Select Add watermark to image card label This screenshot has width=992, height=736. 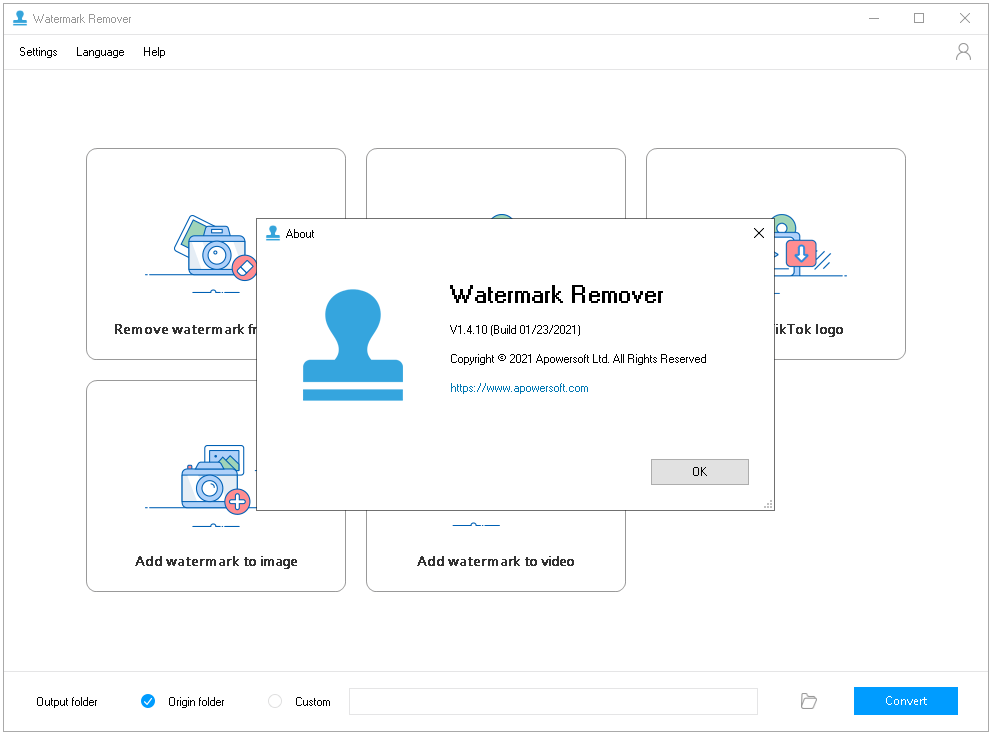[216, 561]
